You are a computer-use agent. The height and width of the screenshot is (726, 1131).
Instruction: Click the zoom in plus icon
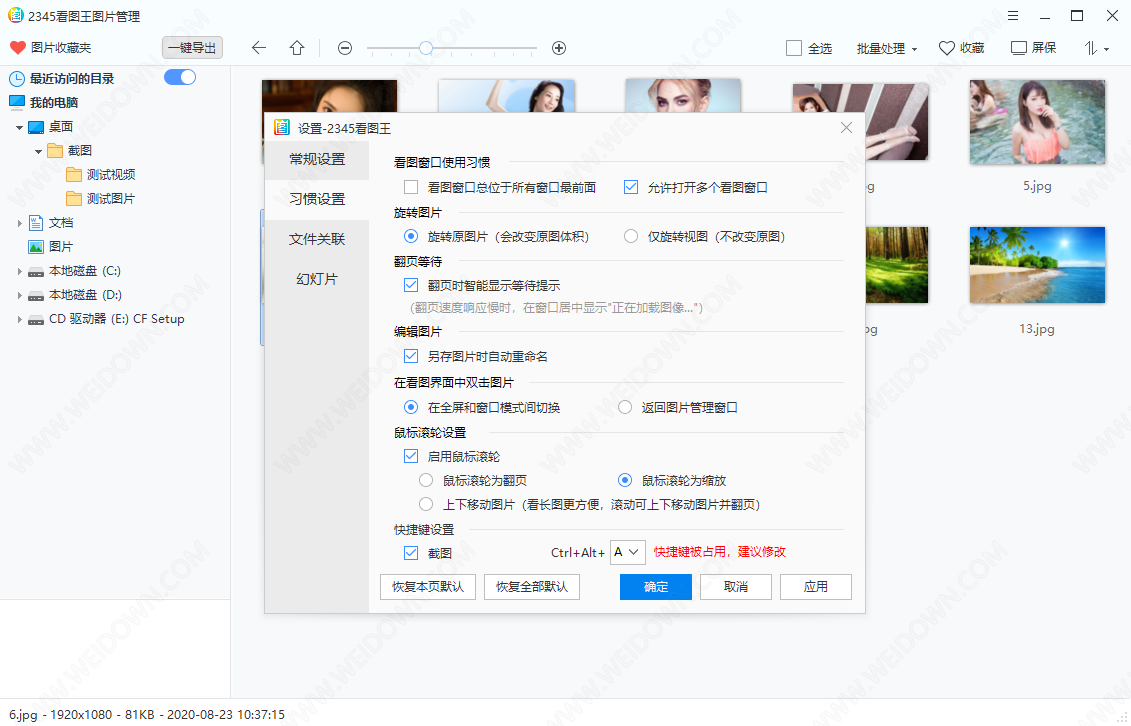pos(558,48)
